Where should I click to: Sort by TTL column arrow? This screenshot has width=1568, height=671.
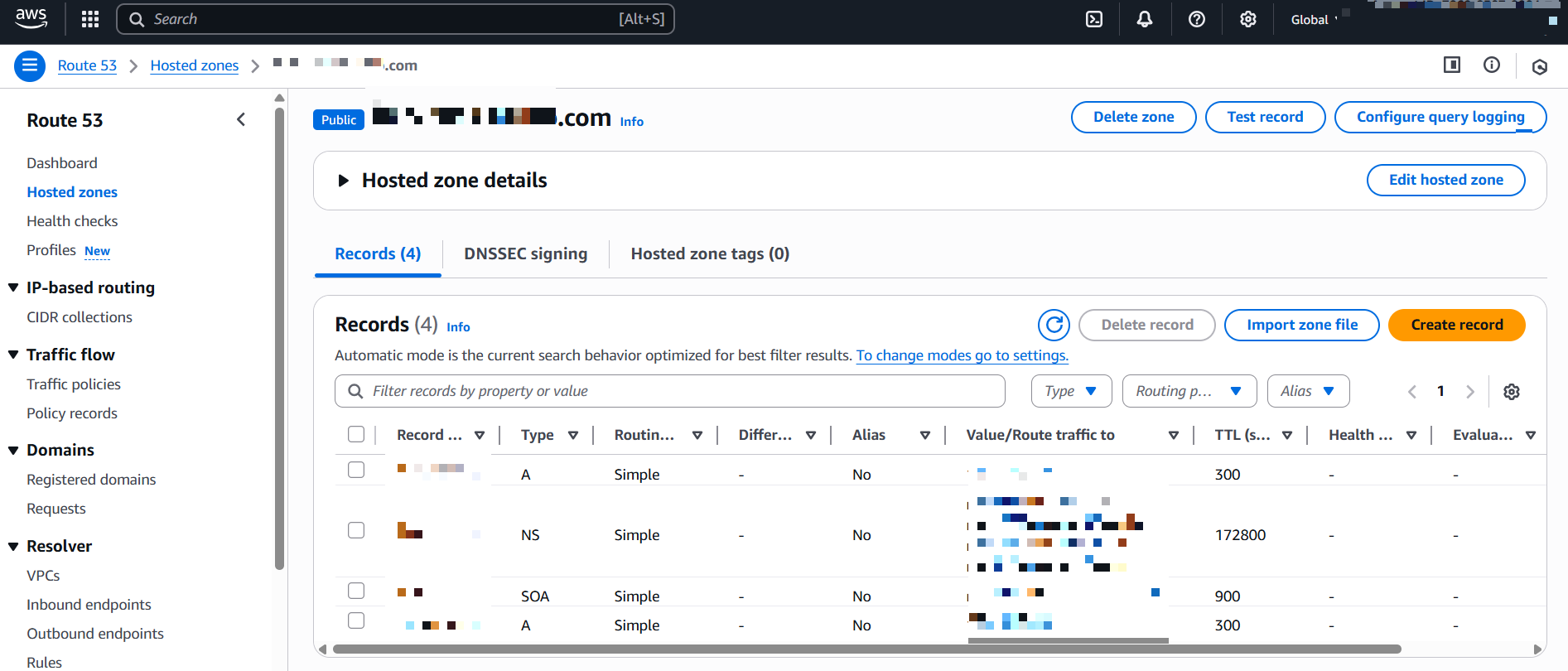pyautogui.click(x=1287, y=435)
